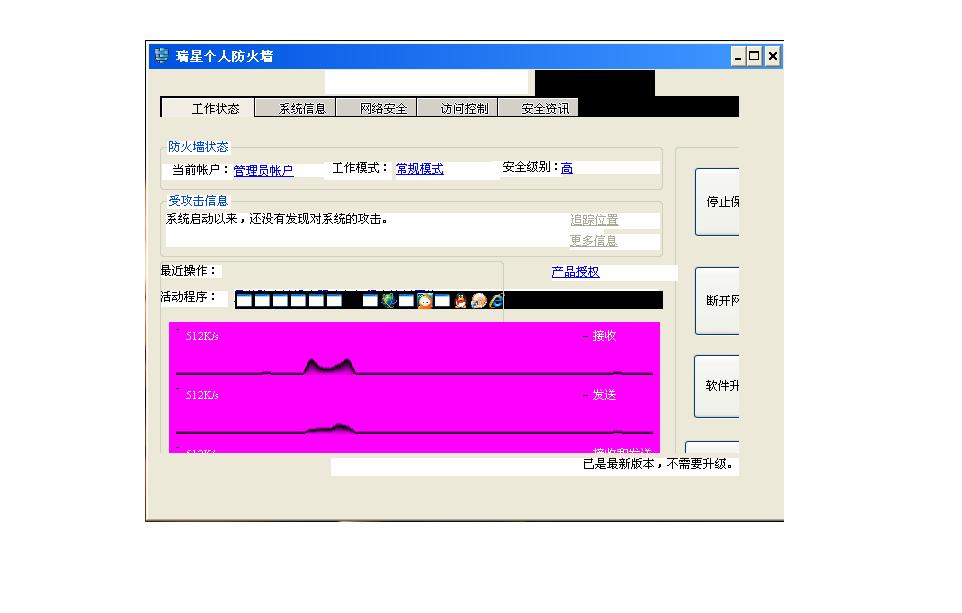The image size is (962, 613).
Task: Open the 网络安全 tab
Action: pyautogui.click(x=376, y=108)
